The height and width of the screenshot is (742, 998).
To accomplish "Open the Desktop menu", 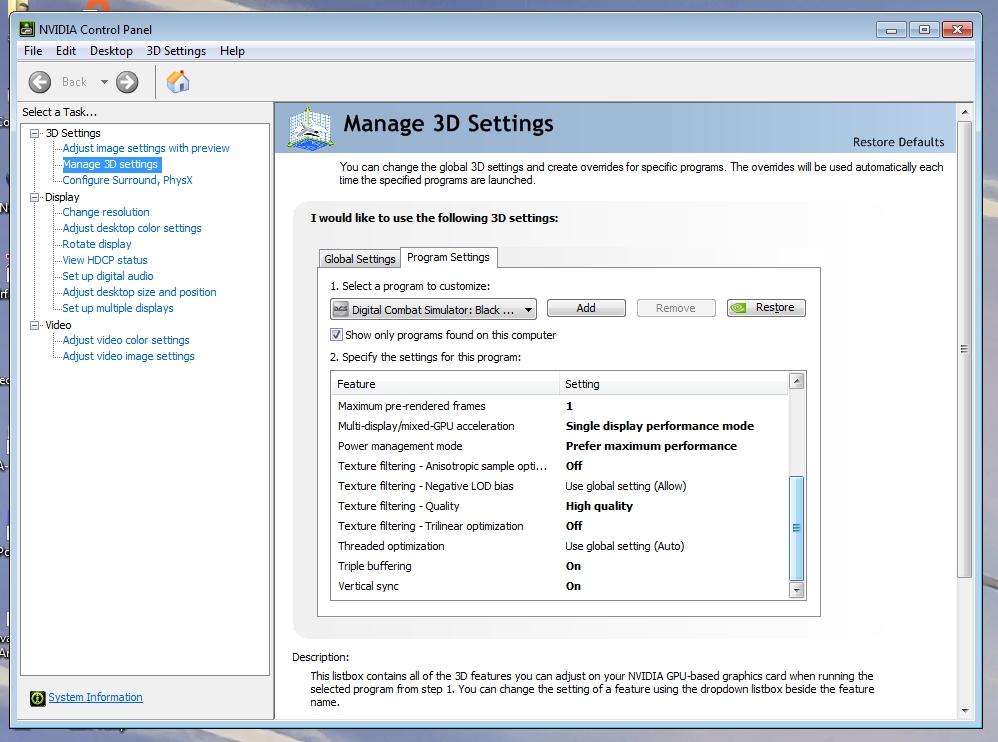I will (111, 51).
